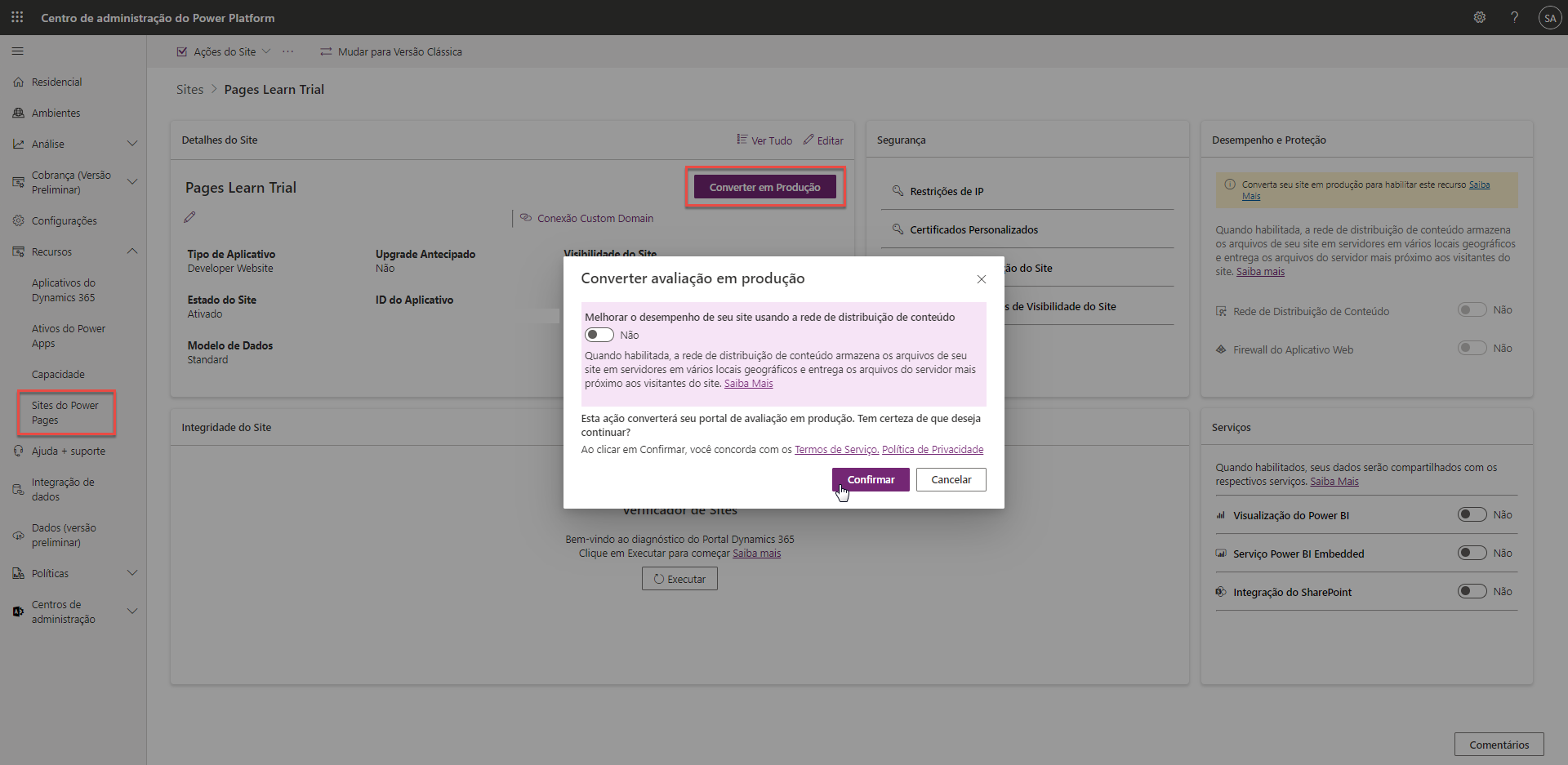This screenshot has width=1568, height=765.
Task: Open the SA account avatar
Action: pos(1549,18)
